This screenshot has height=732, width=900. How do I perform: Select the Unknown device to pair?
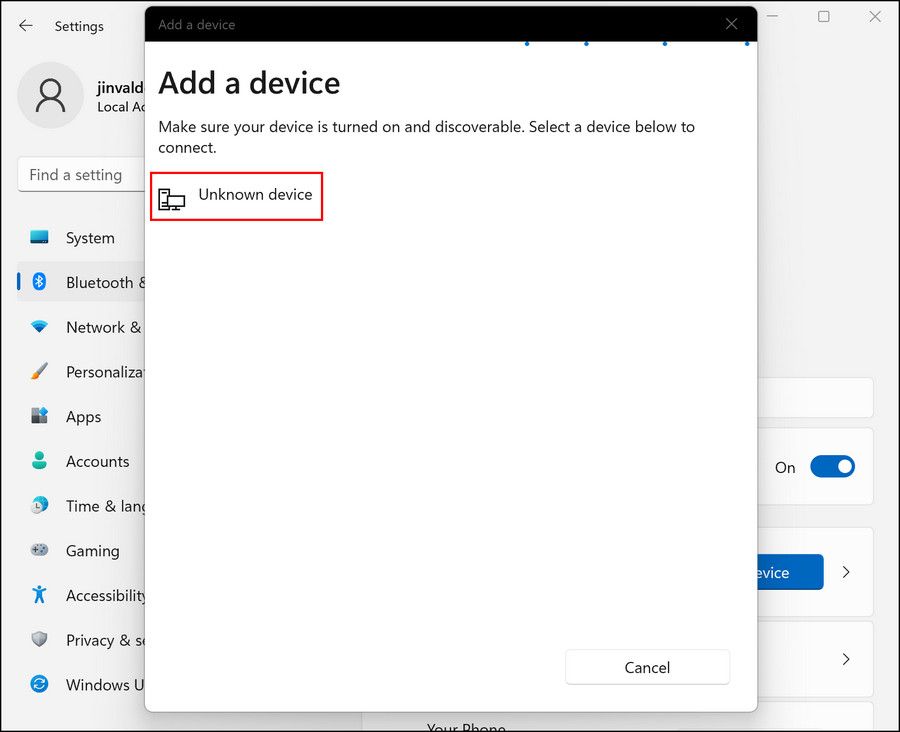pos(236,196)
